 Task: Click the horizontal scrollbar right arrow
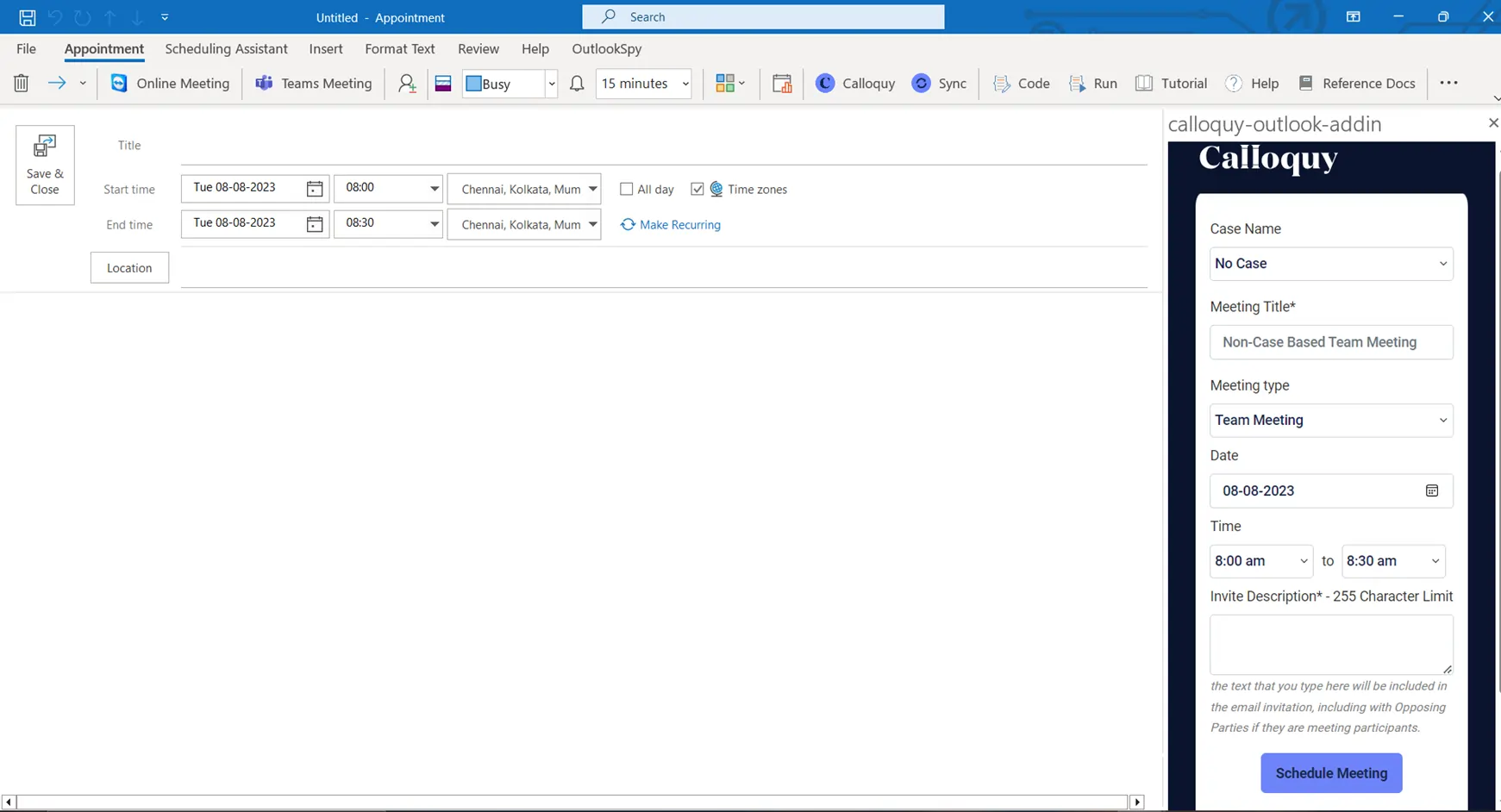tap(1137, 803)
